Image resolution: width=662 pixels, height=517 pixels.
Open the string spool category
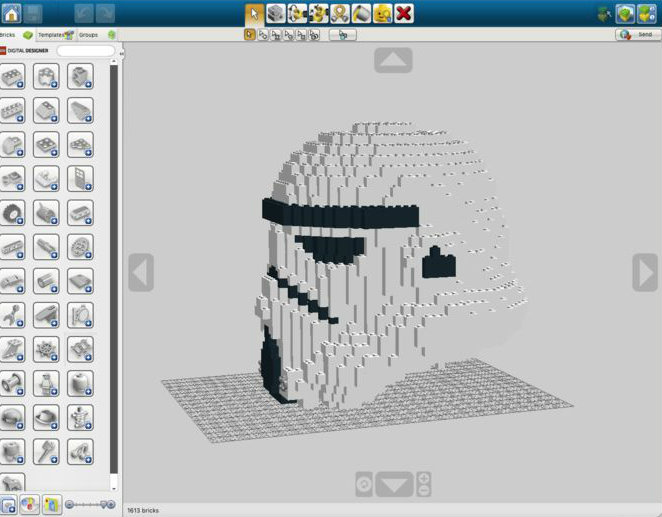12,384
